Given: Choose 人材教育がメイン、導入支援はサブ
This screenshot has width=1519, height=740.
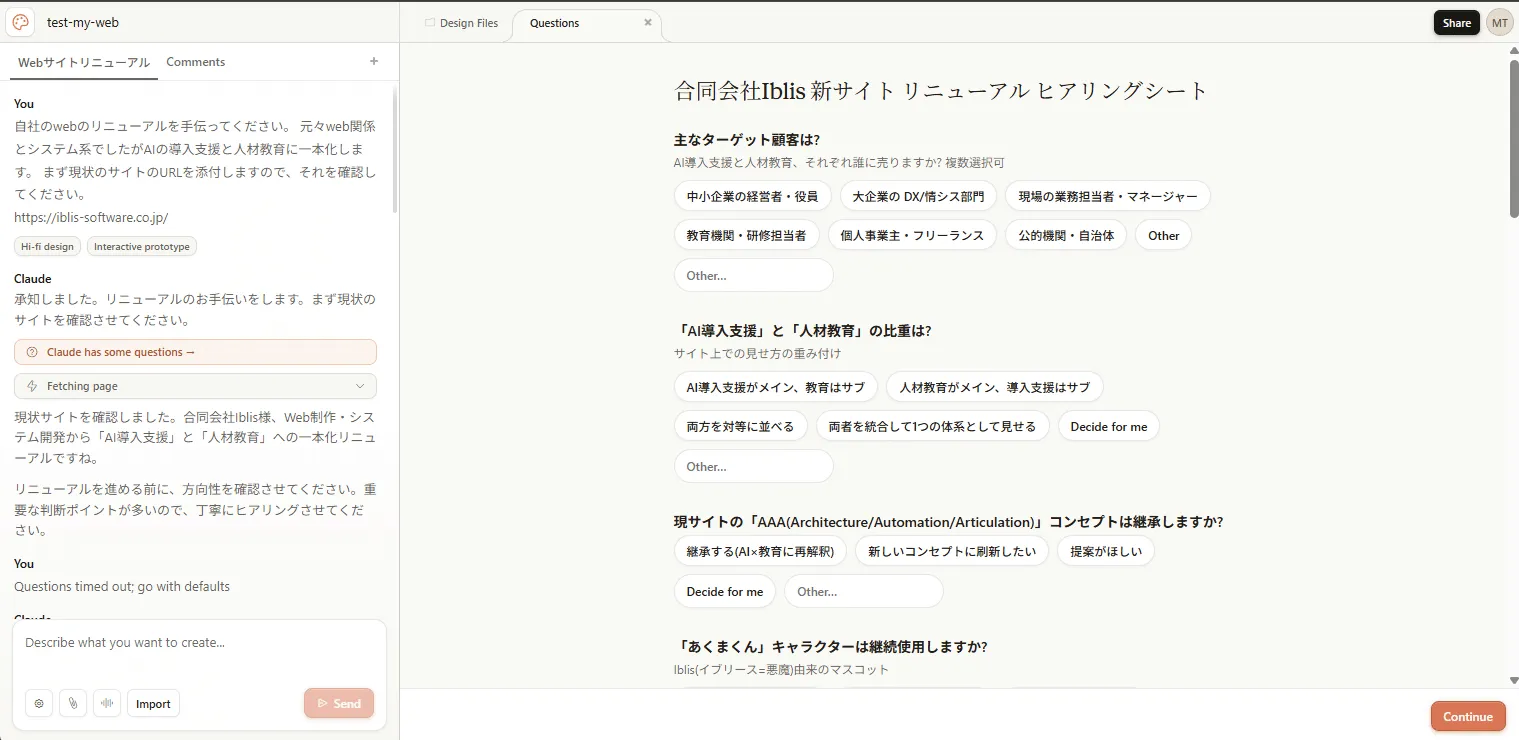Looking at the screenshot, I should pyautogui.click(x=995, y=387).
